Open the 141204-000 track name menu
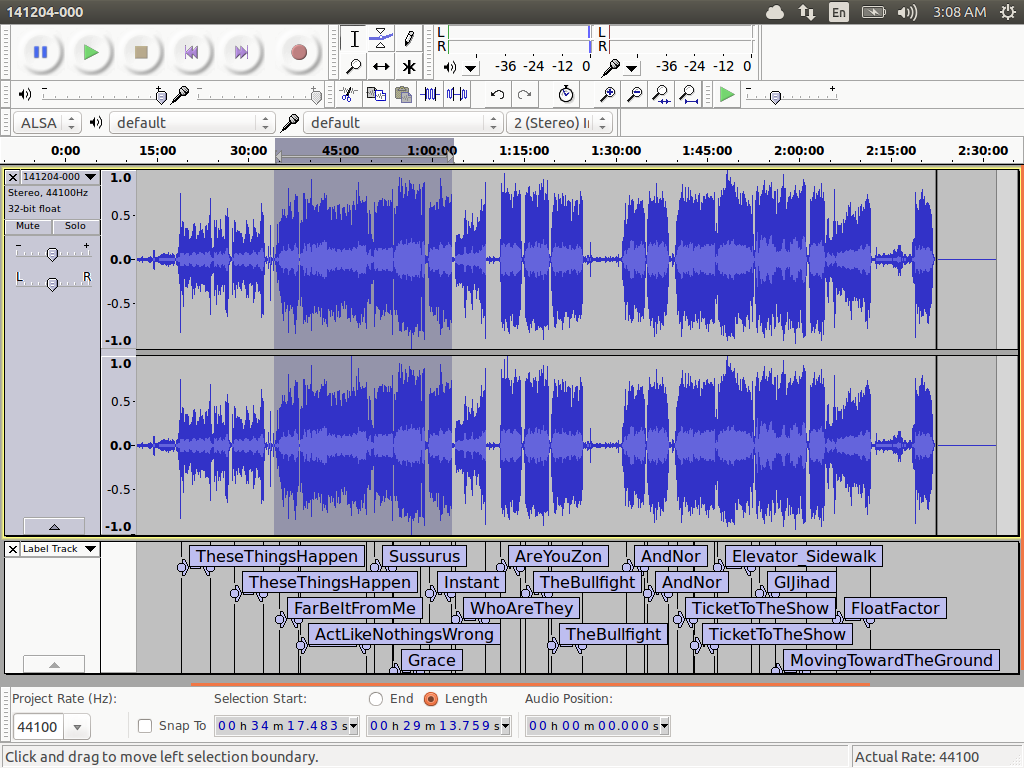This screenshot has height=768, width=1024. (x=59, y=177)
